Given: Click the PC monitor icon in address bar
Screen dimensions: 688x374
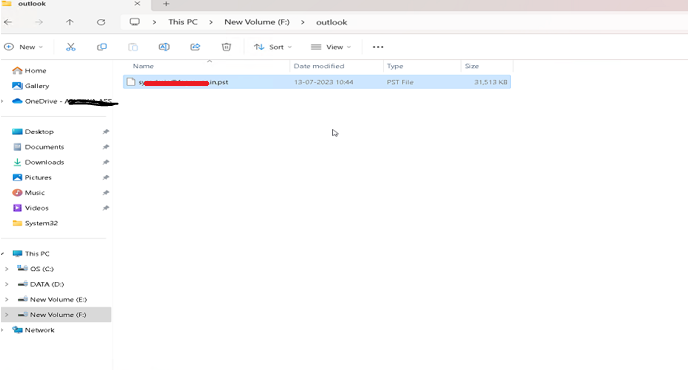Looking at the screenshot, I should click(x=135, y=22).
